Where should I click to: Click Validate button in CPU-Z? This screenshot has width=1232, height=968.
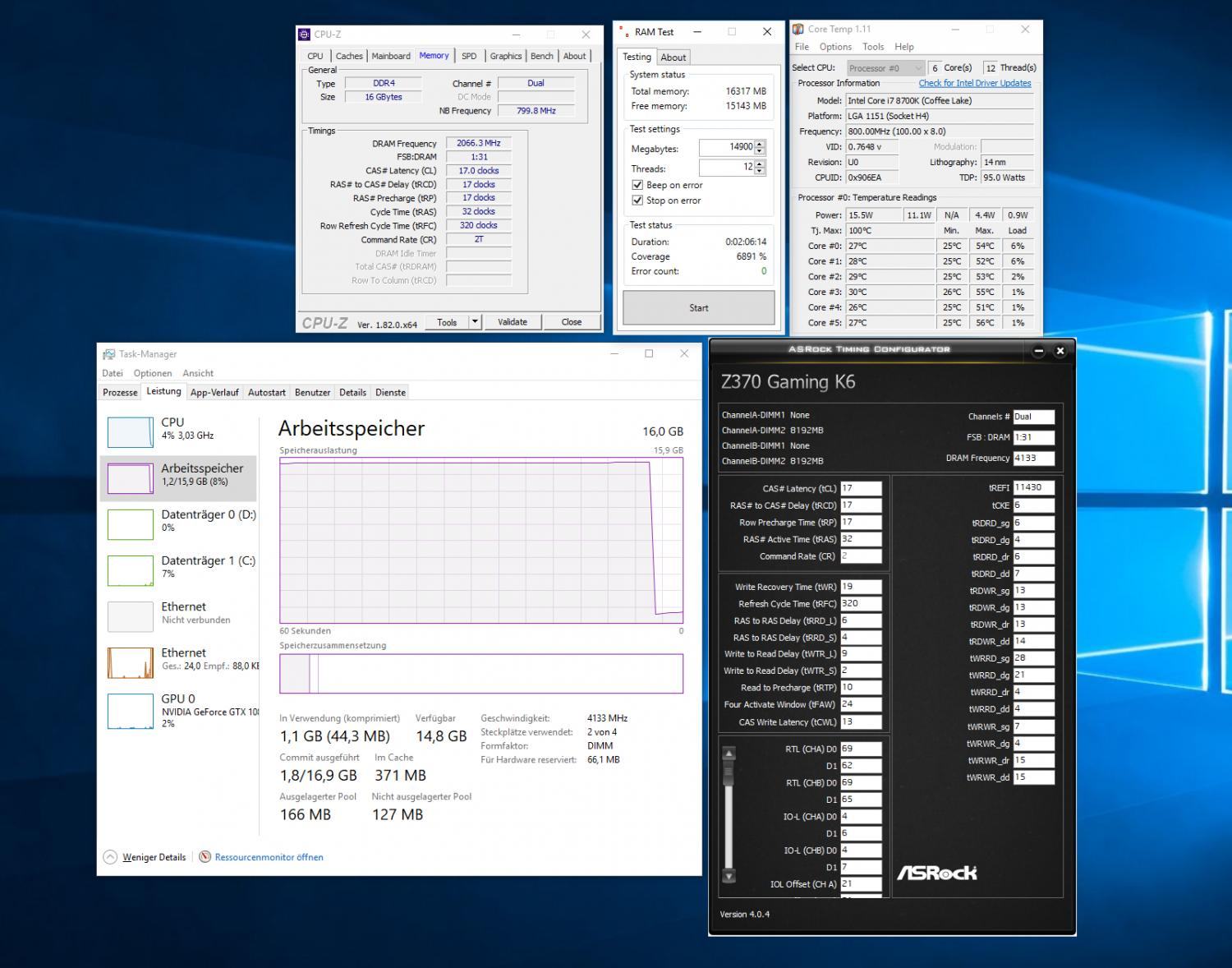click(x=513, y=322)
